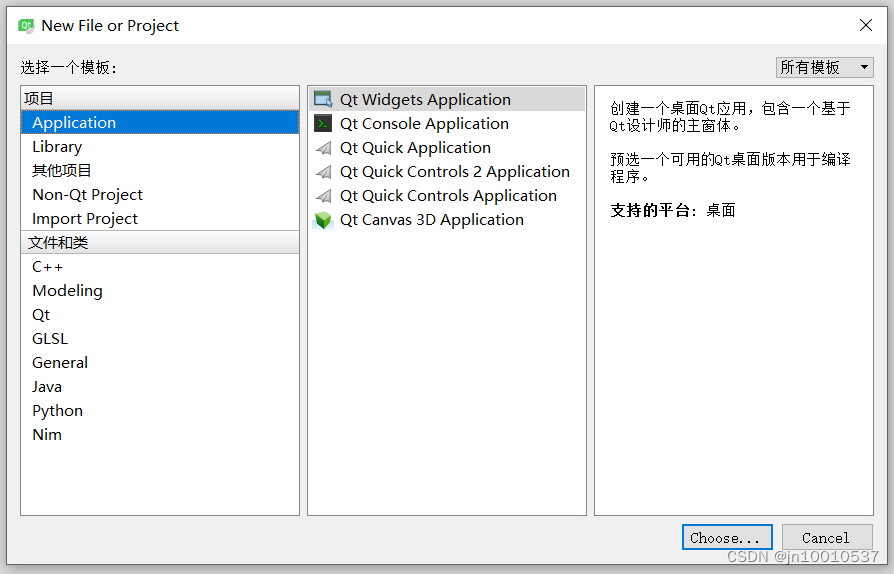Click the Qt Widgets Application icon
Viewport: 894px width, 574px height.
[x=323, y=99]
